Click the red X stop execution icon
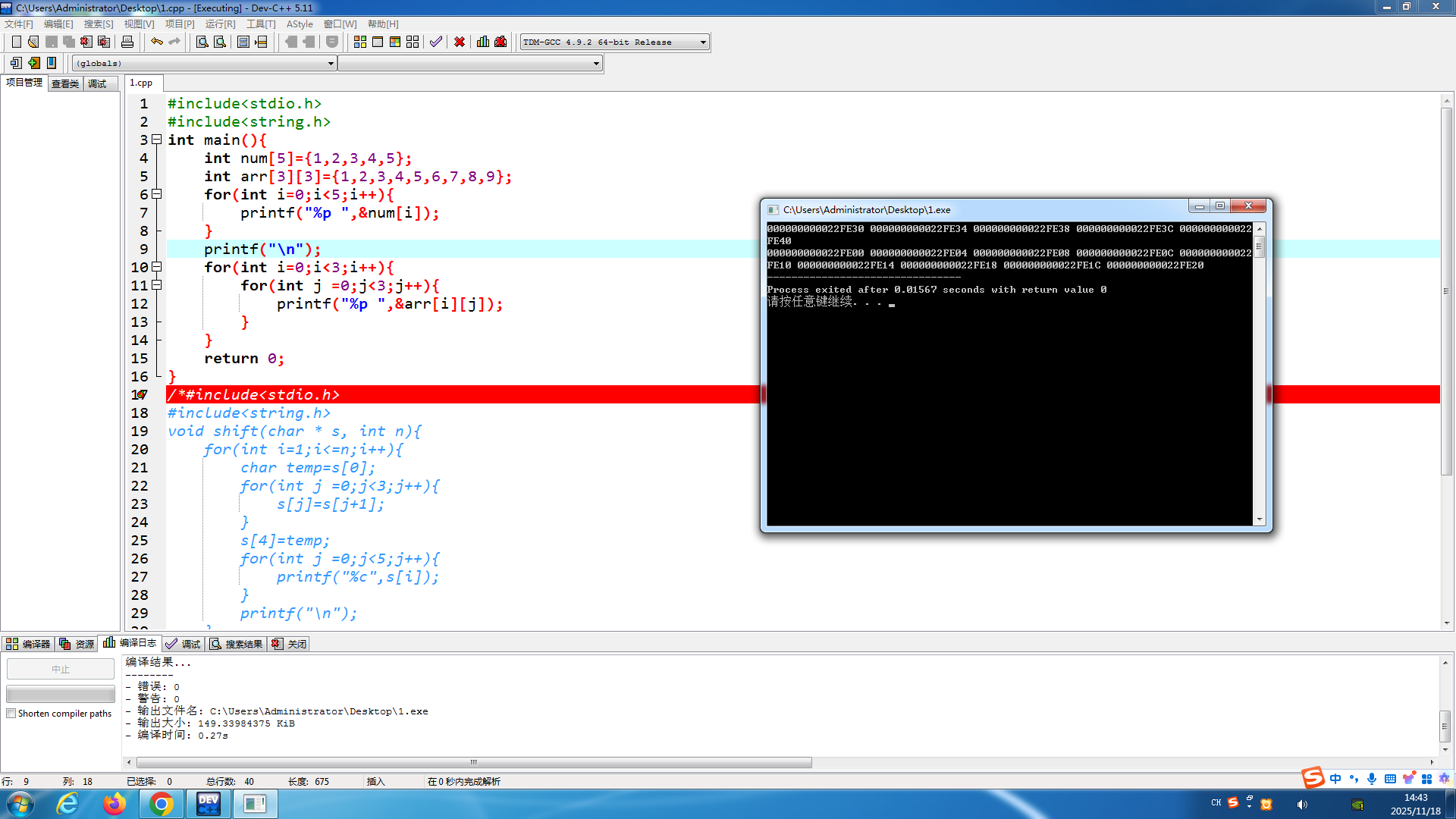 pos(460,42)
